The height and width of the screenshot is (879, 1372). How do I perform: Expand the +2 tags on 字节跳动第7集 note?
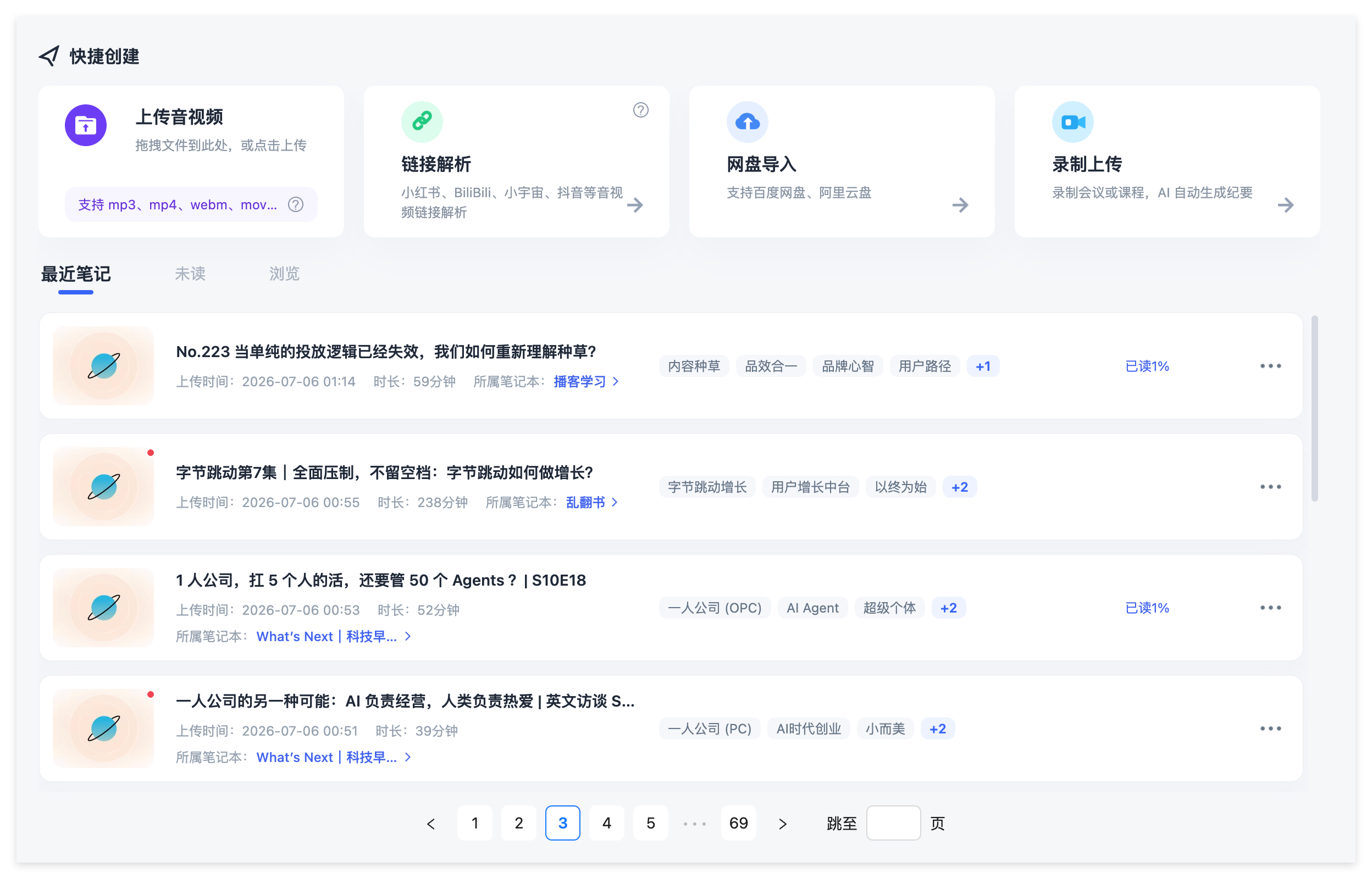(x=960, y=487)
